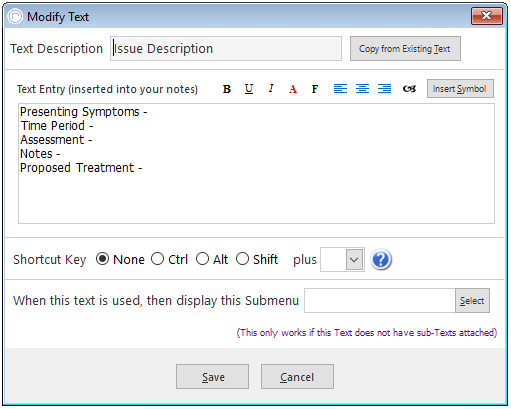Screen dimensions: 511x409
Task: Click Copy from Existing Text button
Action: 405,49
